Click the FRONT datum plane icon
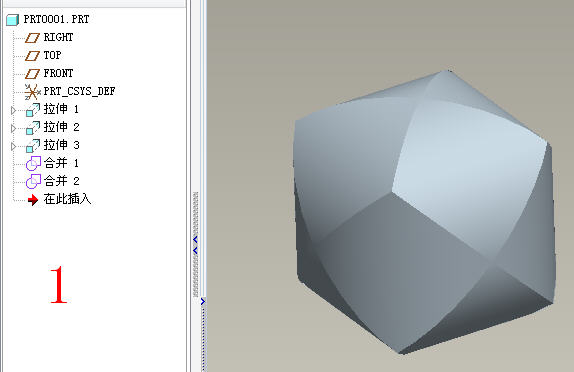The height and width of the screenshot is (372, 574). 32,74
